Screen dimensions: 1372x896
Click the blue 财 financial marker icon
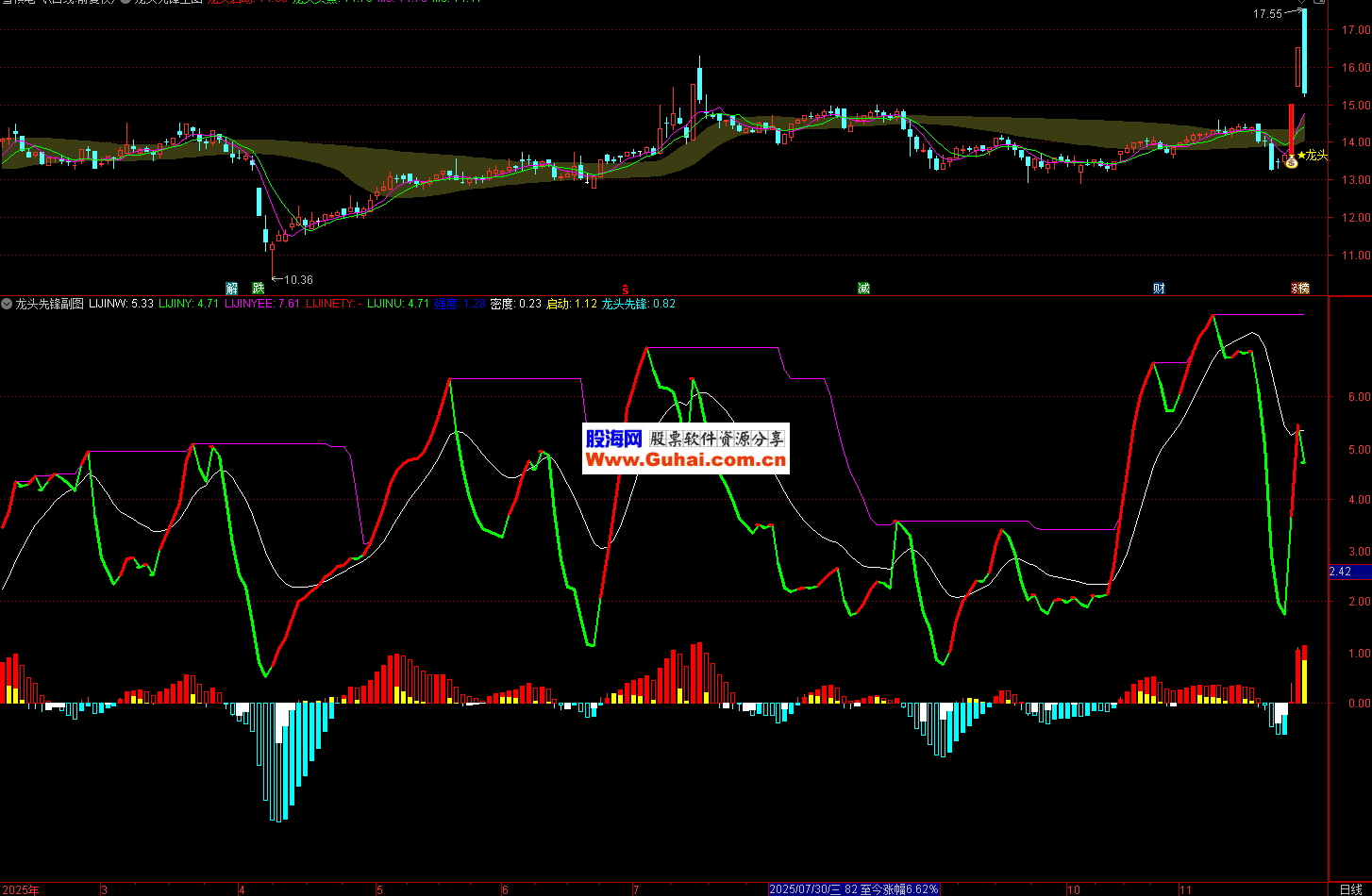[x=1159, y=288]
